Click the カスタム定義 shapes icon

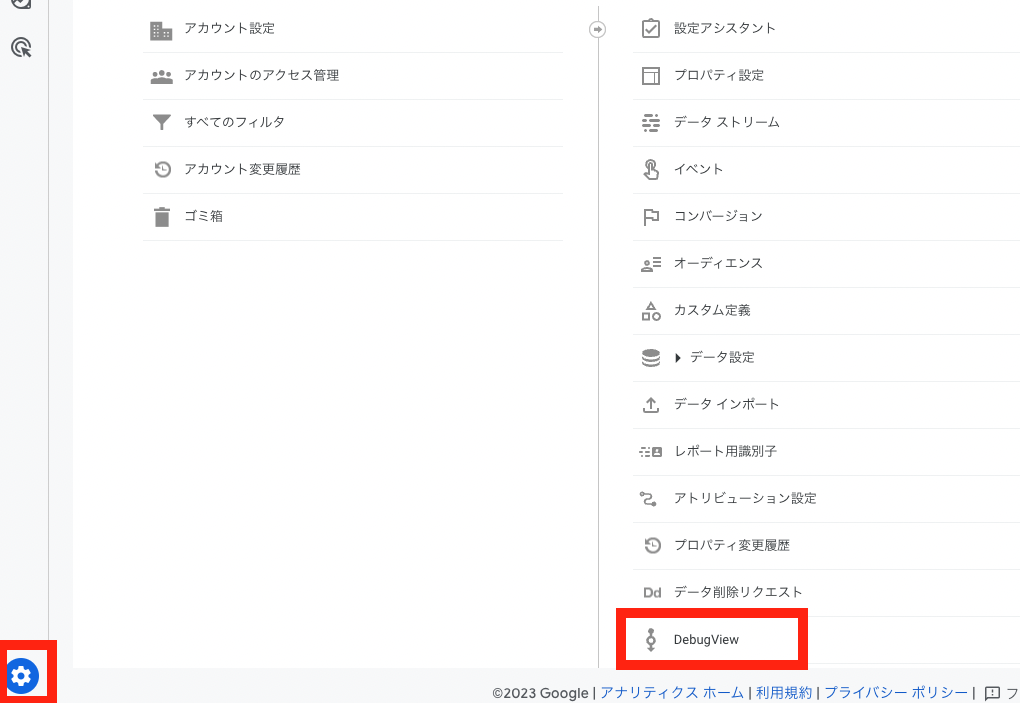651,310
